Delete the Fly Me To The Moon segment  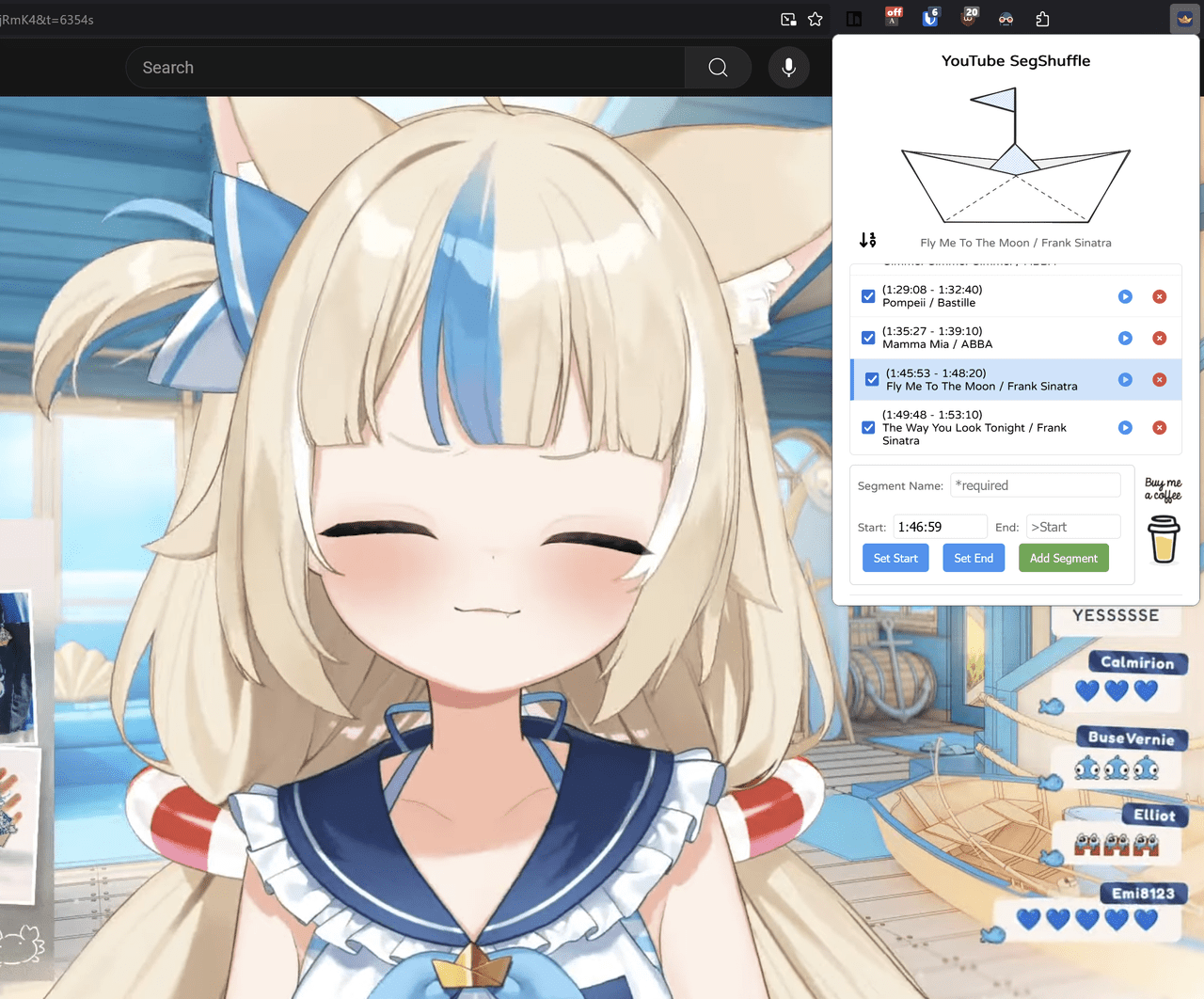1160,379
